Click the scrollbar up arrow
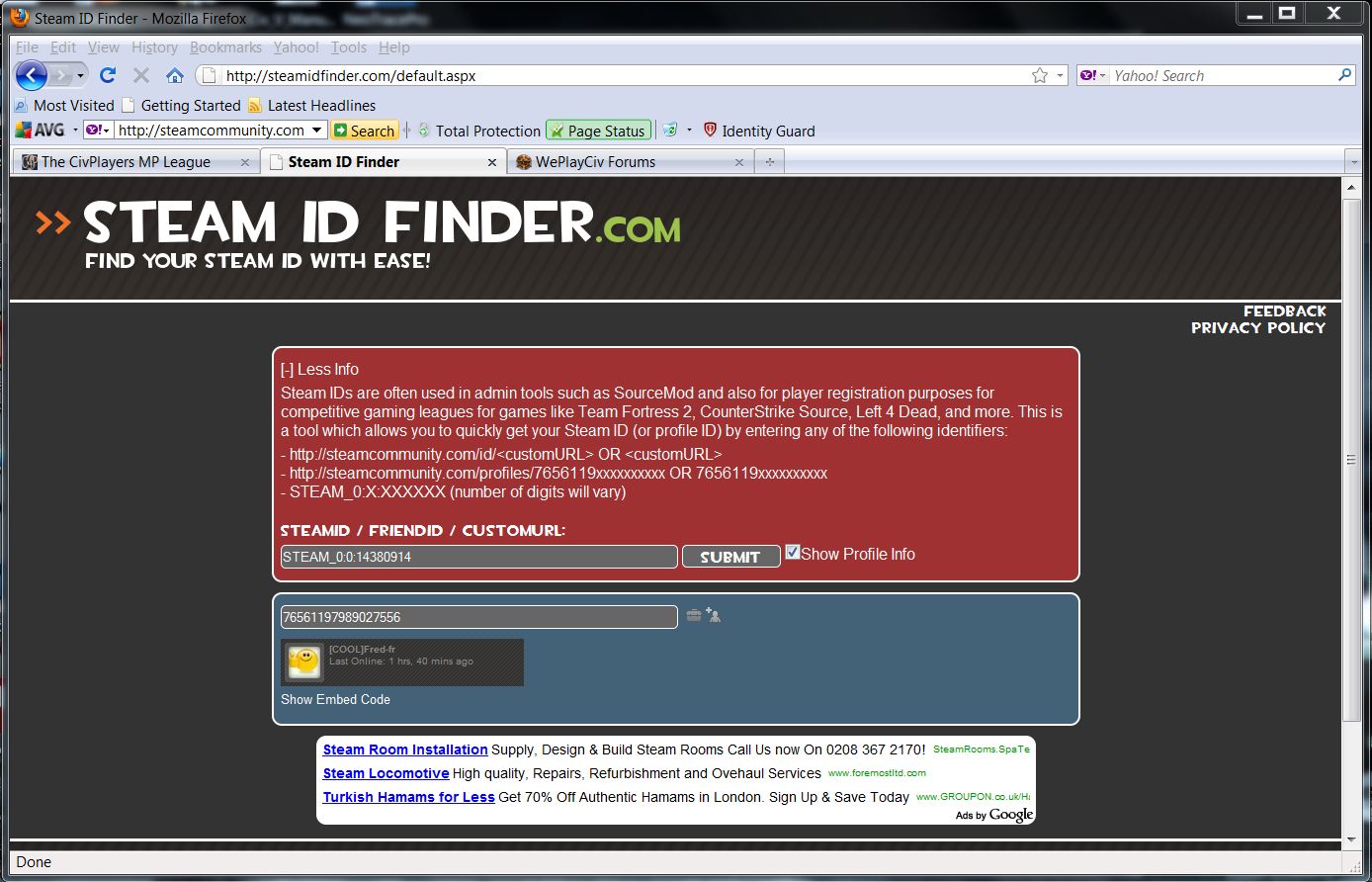The height and width of the screenshot is (882, 1372). tap(1352, 186)
